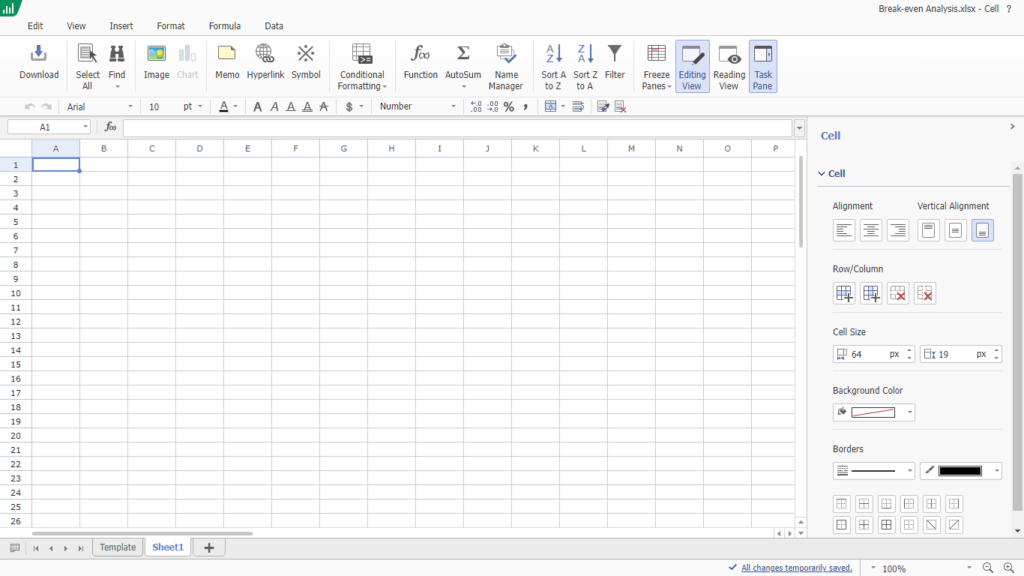Apply bold text formatting
The image size is (1024, 576).
pyautogui.click(x=257, y=106)
